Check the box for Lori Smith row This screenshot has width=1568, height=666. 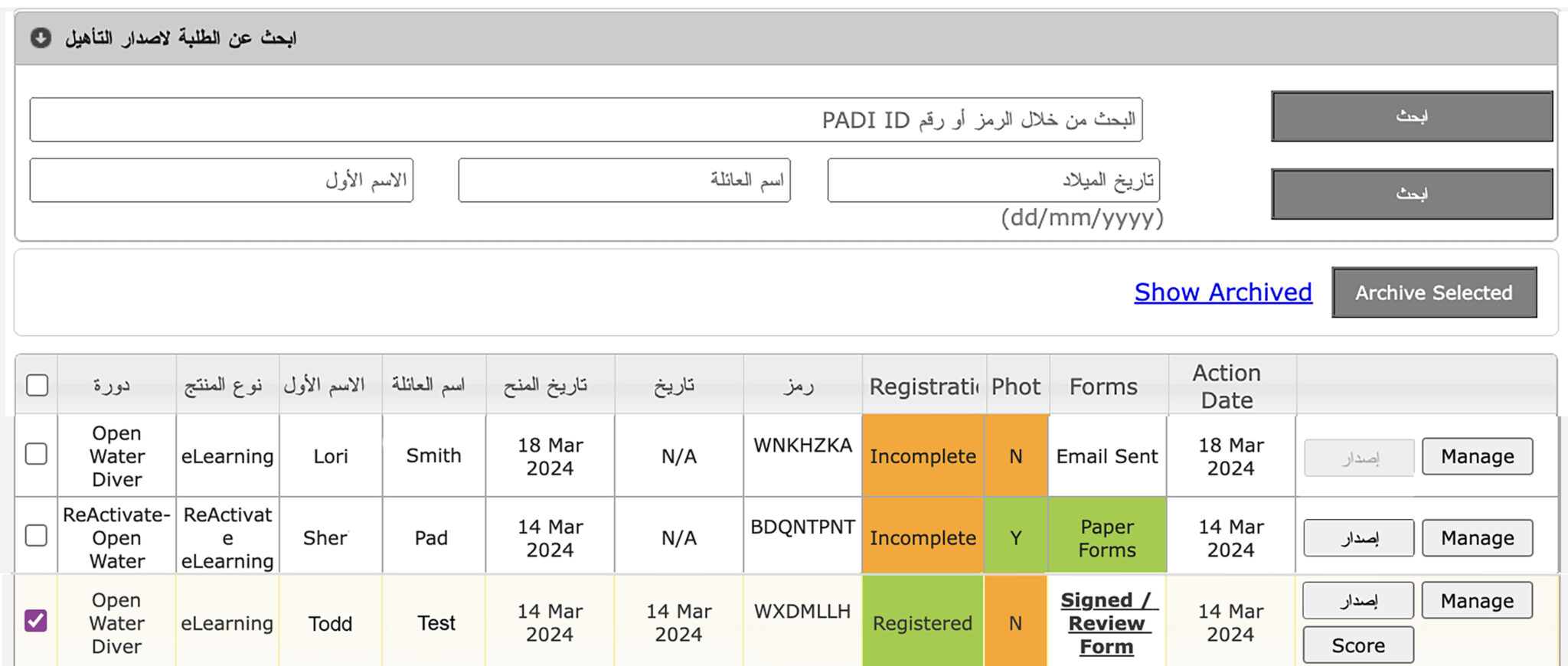click(x=36, y=454)
